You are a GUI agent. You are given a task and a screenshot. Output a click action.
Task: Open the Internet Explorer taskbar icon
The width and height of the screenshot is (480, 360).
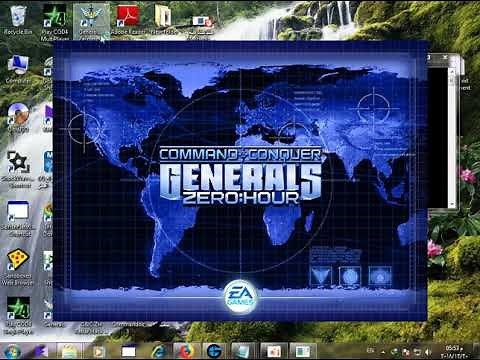pos(159,351)
